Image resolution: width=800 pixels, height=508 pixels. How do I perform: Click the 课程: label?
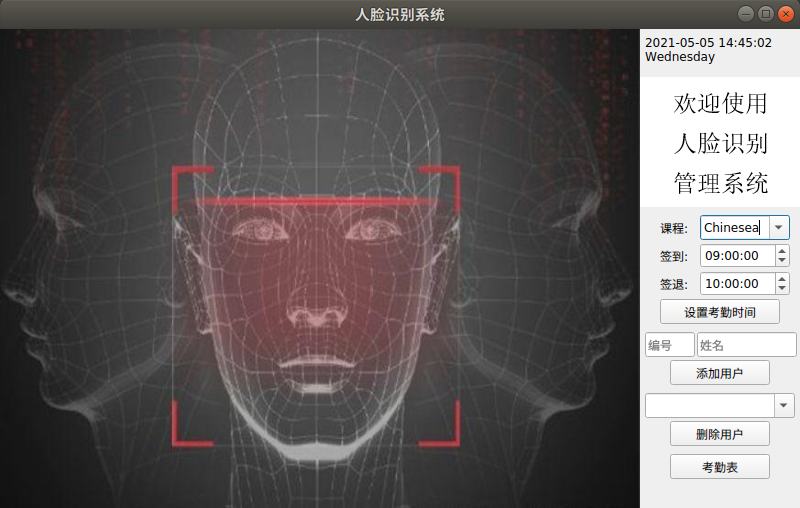(673, 228)
